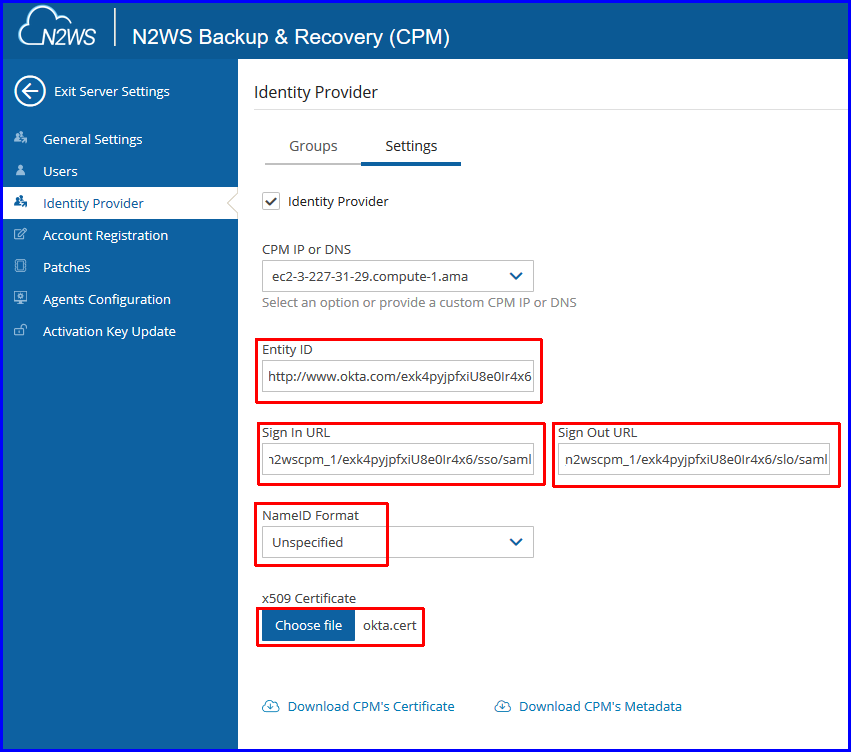This screenshot has height=752, width=851.
Task: Click the cloud icon beside Download CPM's Certificate
Action: click(270, 706)
